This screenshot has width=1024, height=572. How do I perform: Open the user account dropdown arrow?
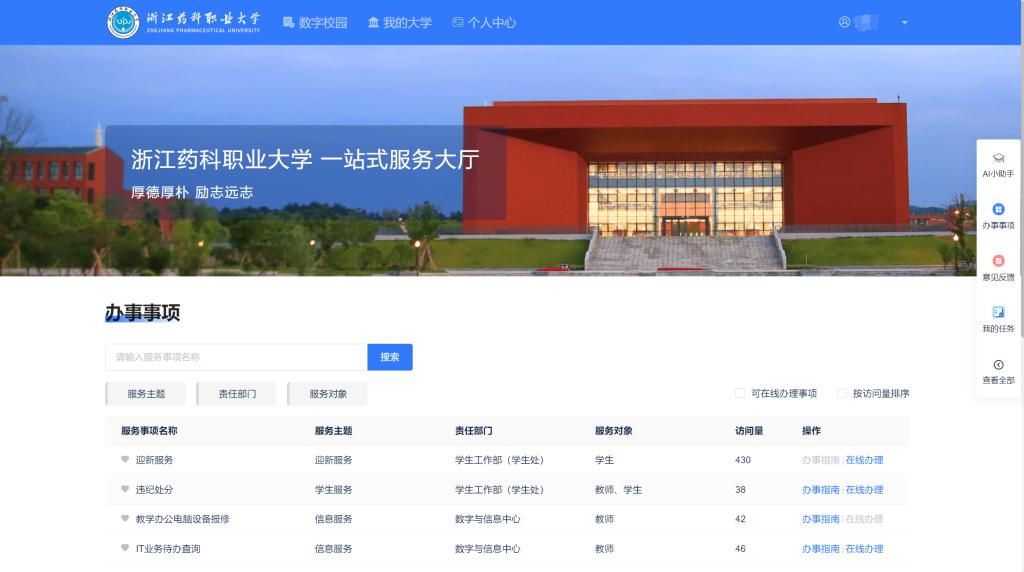[x=905, y=22]
